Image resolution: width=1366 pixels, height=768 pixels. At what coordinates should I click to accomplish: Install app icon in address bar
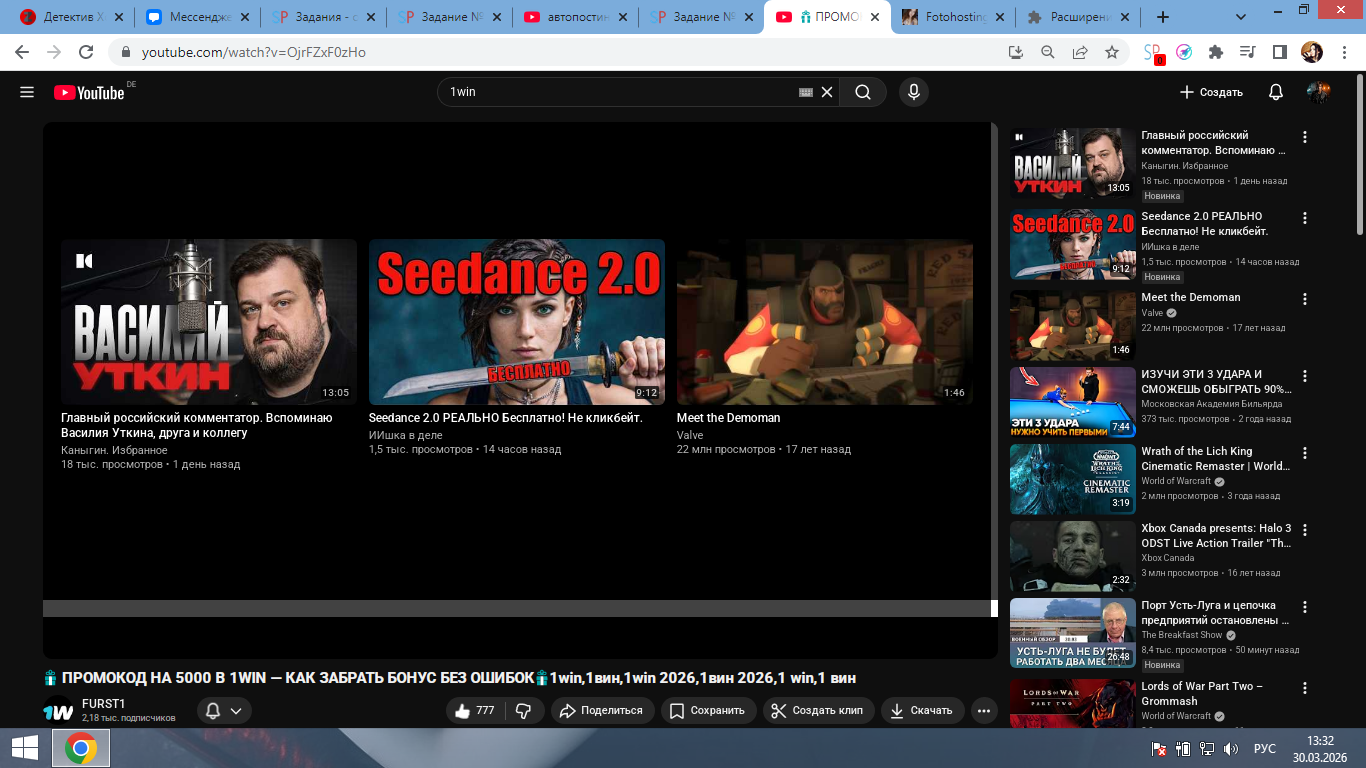pyautogui.click(x=1016, y=52)
